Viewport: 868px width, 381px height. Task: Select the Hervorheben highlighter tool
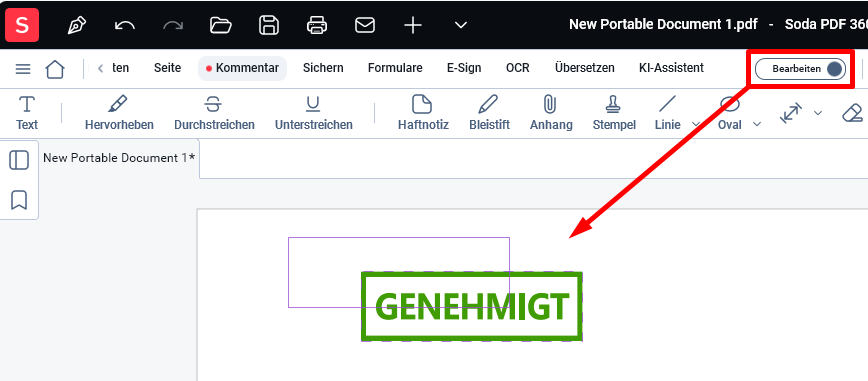coord(119,113)
